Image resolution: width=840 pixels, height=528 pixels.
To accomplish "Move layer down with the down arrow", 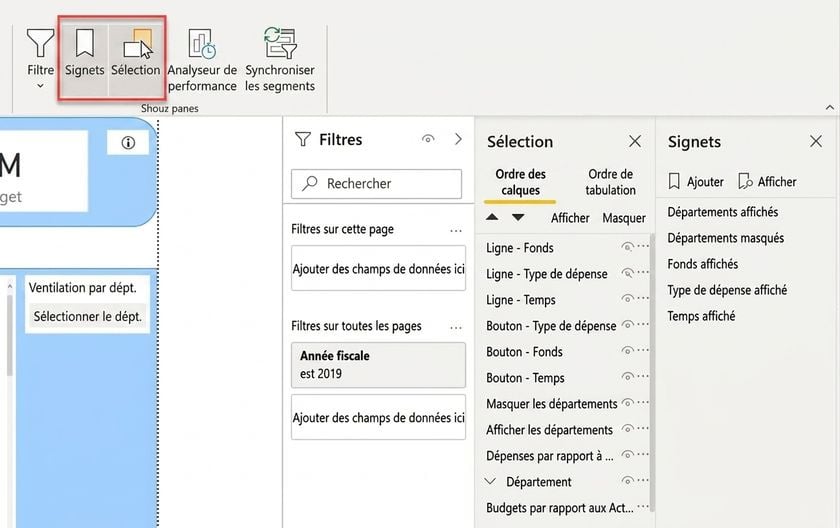I will [518, 217].
